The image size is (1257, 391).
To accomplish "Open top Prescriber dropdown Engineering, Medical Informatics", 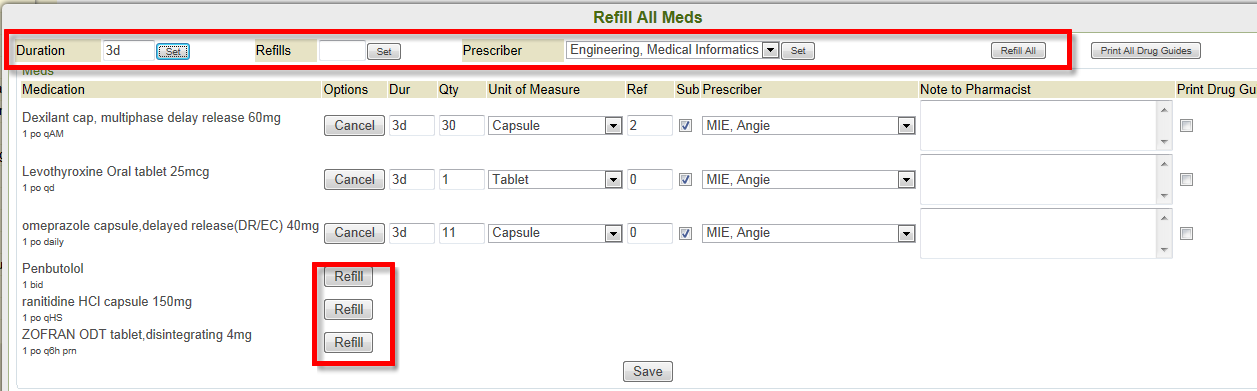I will tap(672, 49).
